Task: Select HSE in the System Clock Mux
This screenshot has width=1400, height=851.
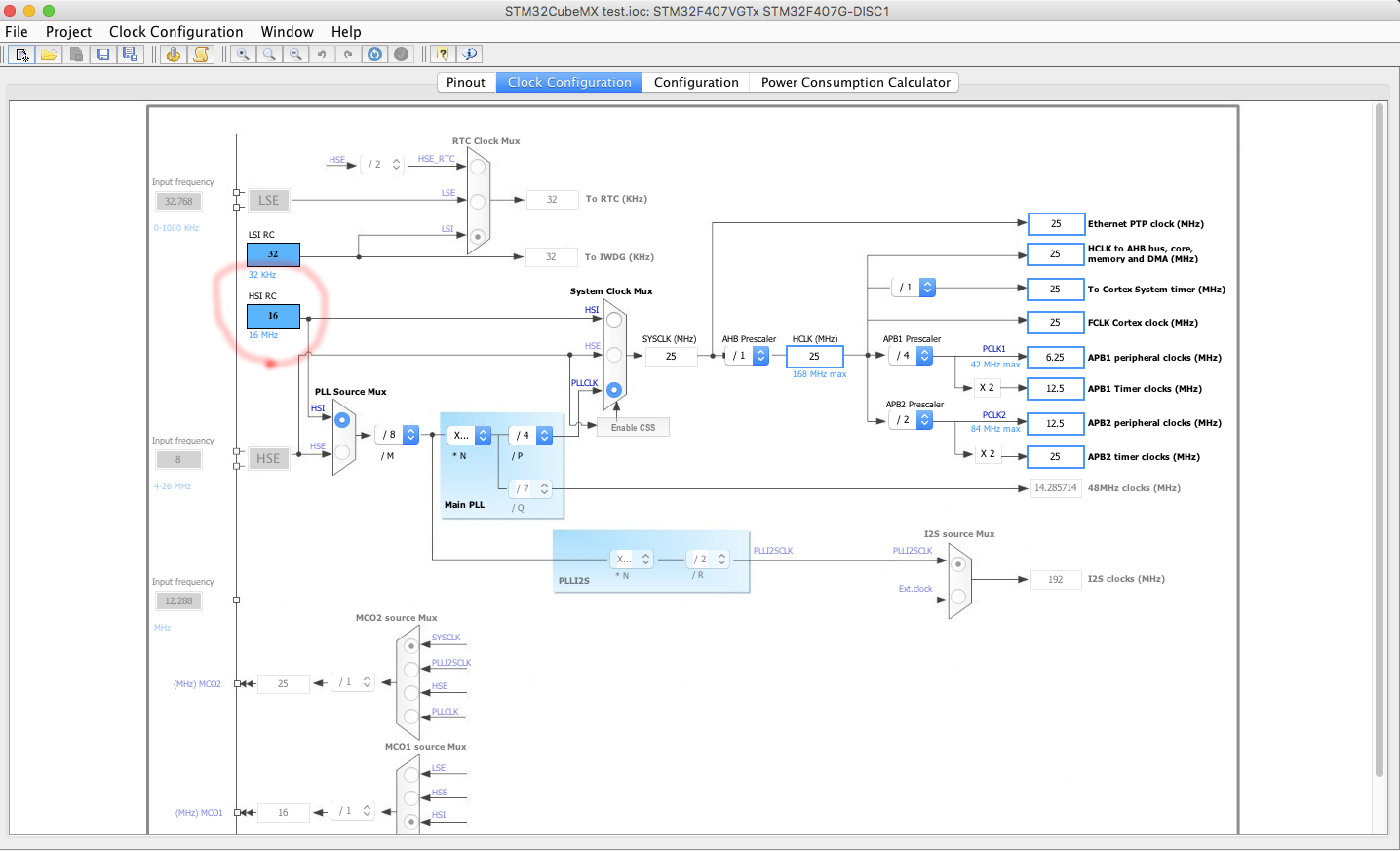Action: pyautogui.click(x=614, y=355)
